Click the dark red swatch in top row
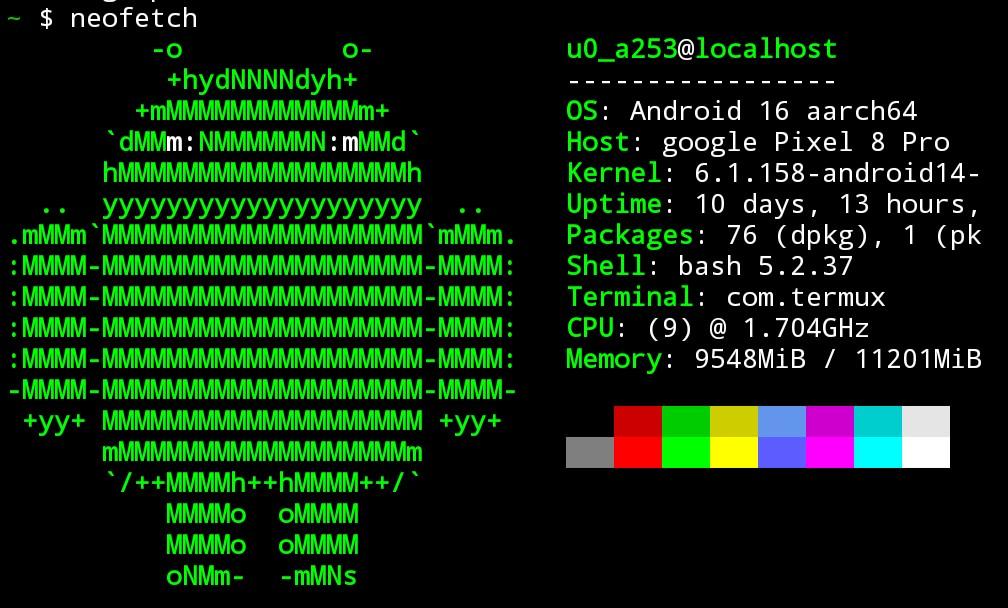Image resolution: width=1008 pixels, height=608 pixels. 638,421
